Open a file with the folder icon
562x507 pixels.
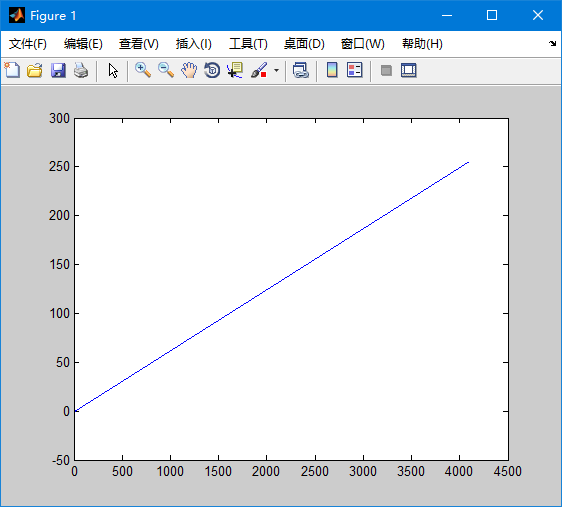pyautogui.click(x=35, y=70)
